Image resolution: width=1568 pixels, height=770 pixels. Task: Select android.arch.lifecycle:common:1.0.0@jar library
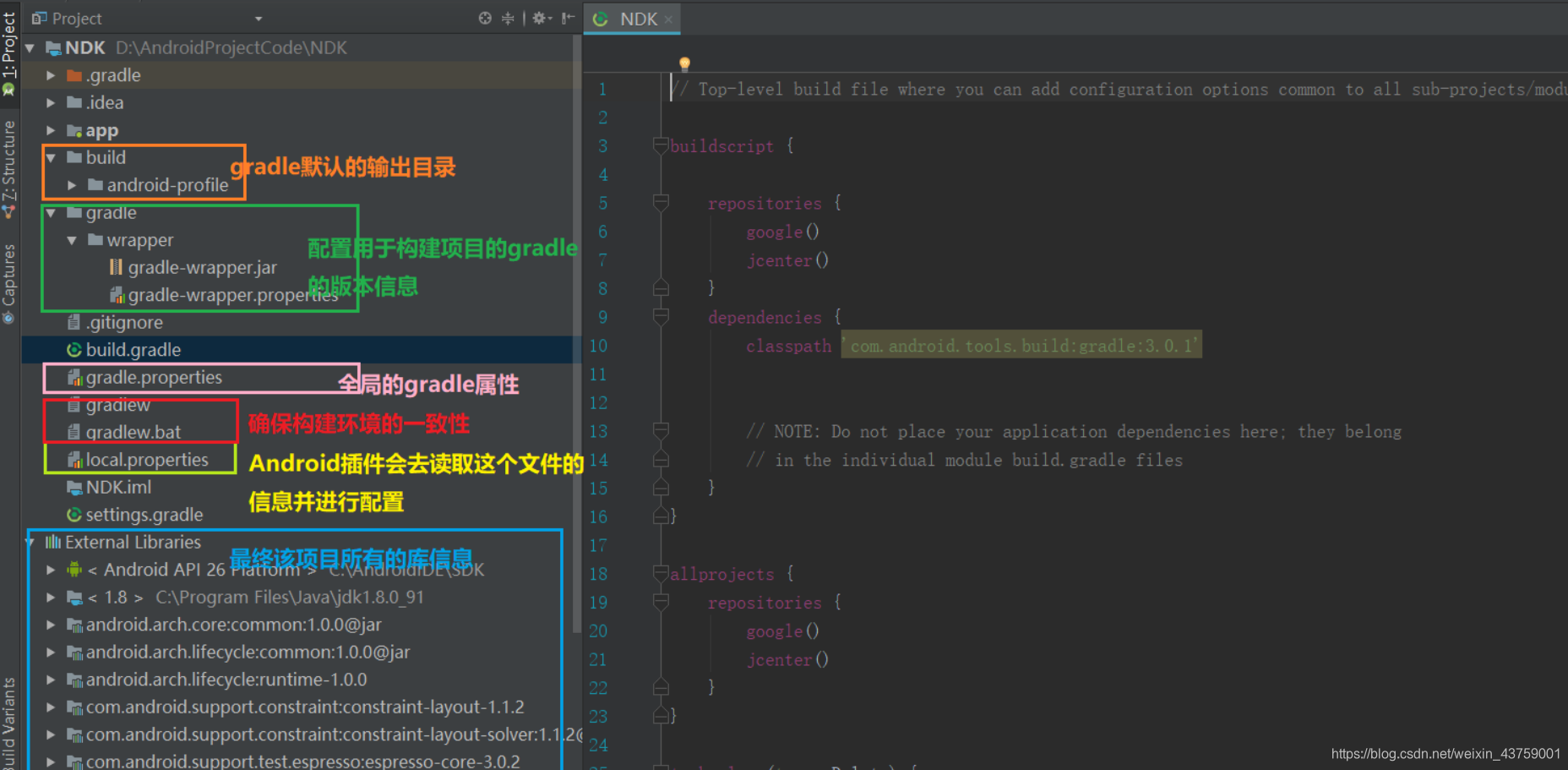248,652
